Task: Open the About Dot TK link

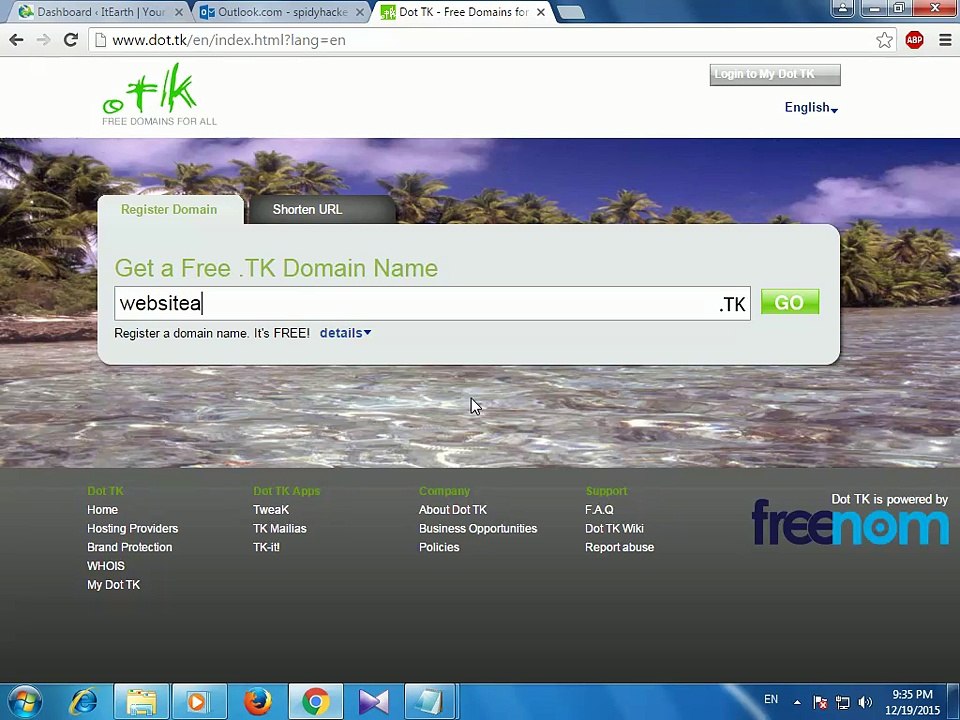Action: 452,510
